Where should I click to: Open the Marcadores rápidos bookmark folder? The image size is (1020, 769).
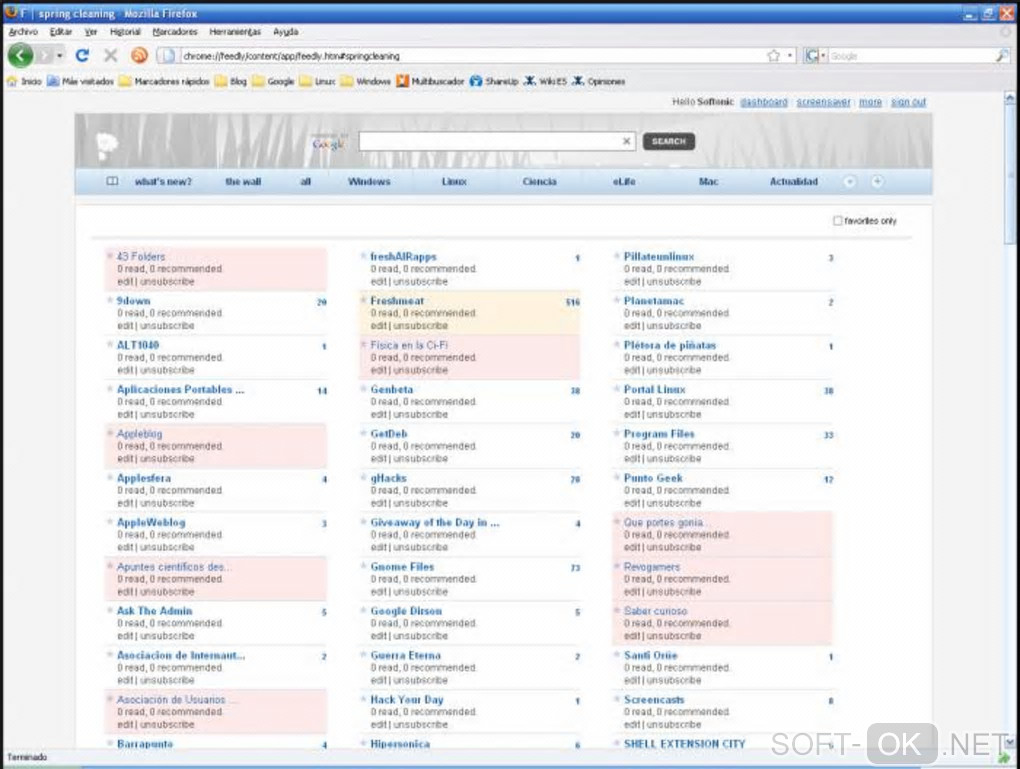coord(164,81)
